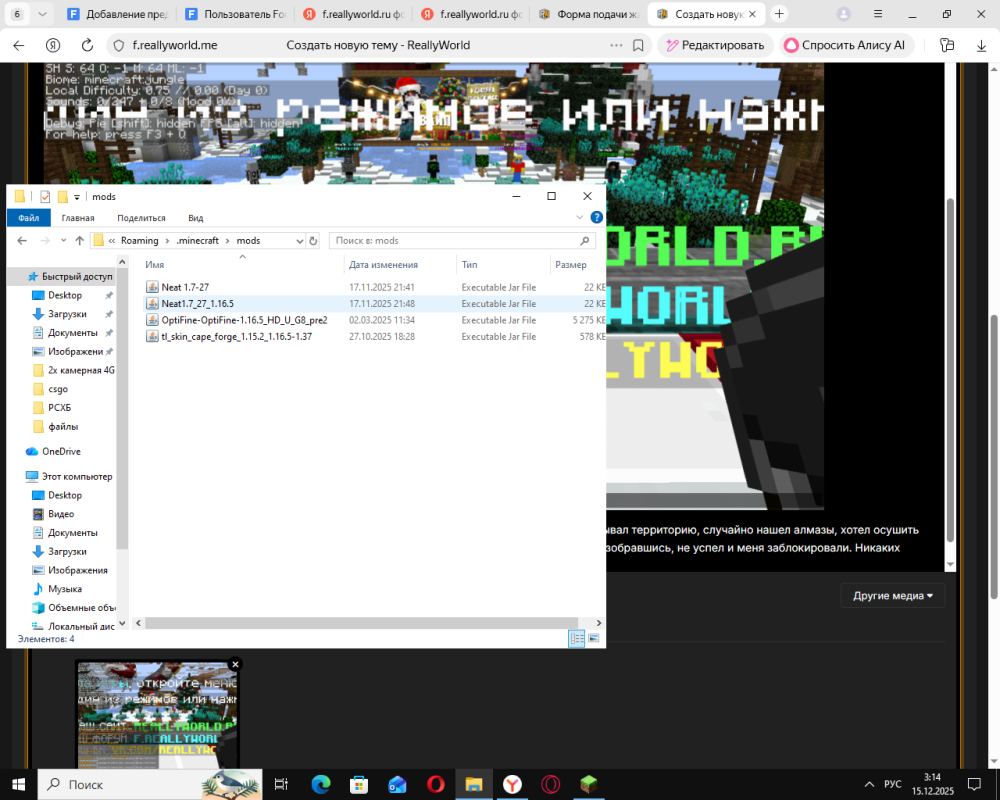Show hidden tray icons chevron
This screenshot has width=1000, height=800.
tap(869, 784)
